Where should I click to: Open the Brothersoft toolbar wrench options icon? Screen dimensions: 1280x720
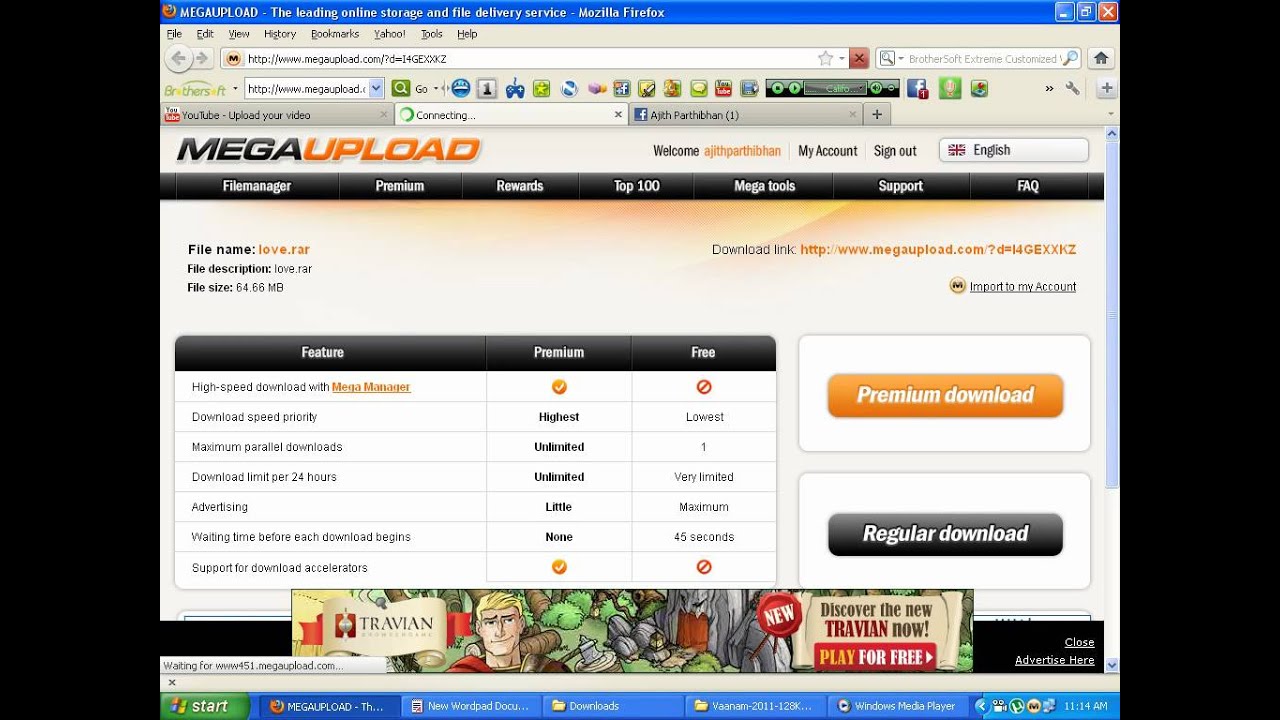tap(1073, 88)
